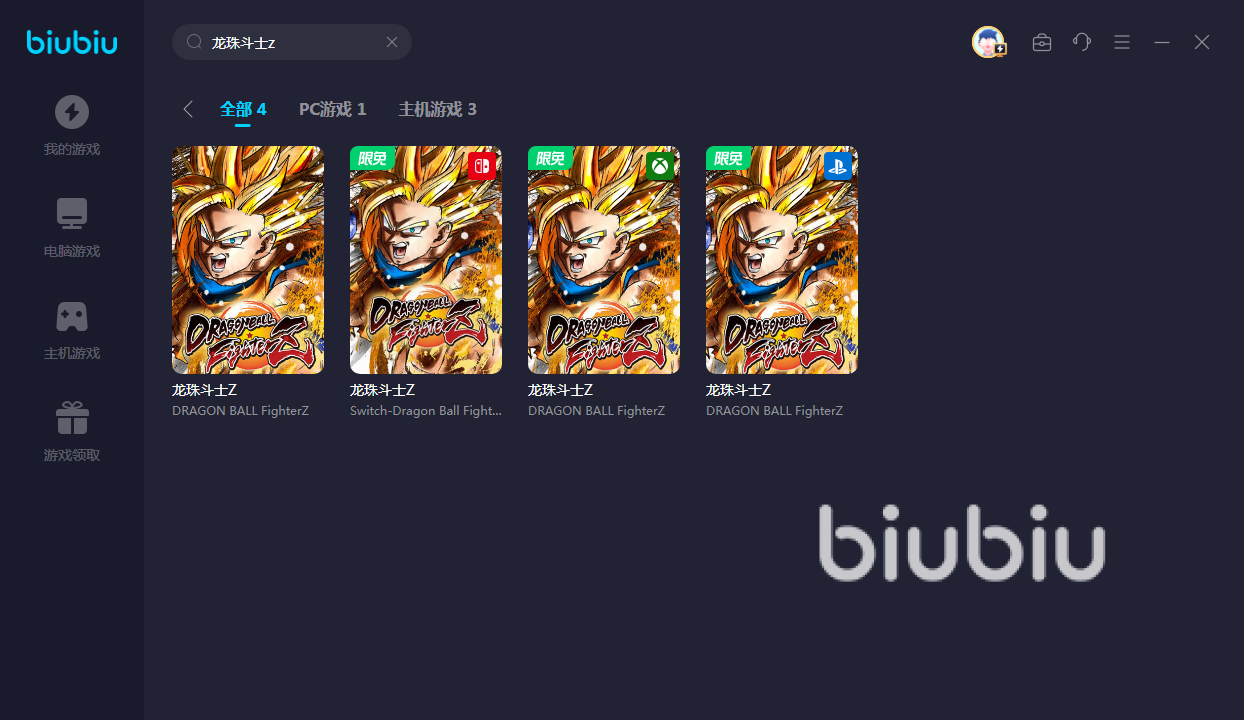Switch to the 全部 4 tab
1244x720 pixels.
pyautogui.click(x=243, y=109)
